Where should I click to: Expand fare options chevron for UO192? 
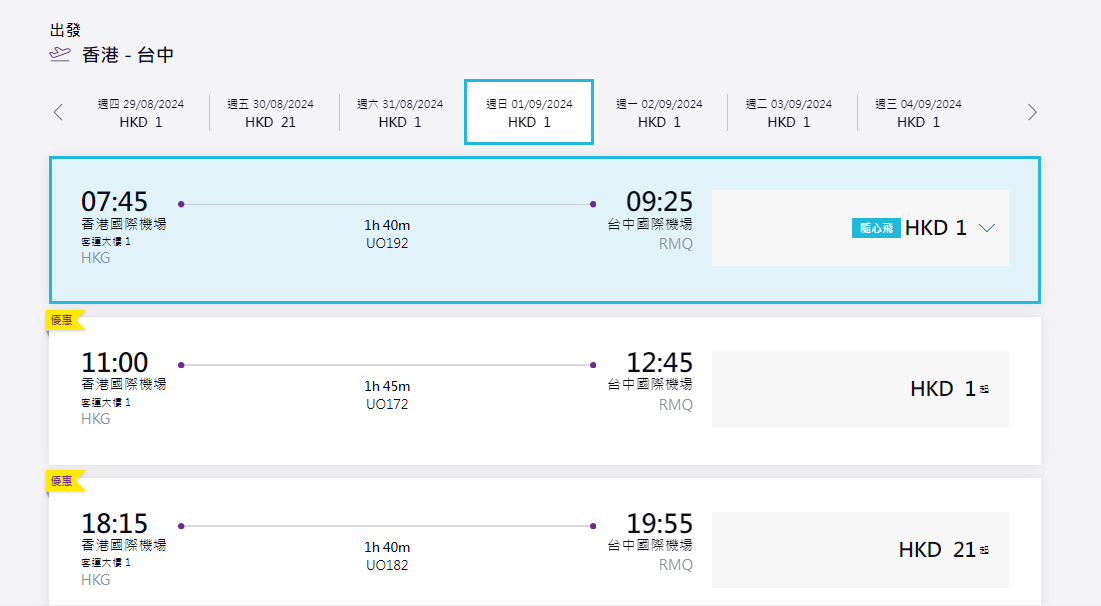pyautogui.click(x=987, y=228)
